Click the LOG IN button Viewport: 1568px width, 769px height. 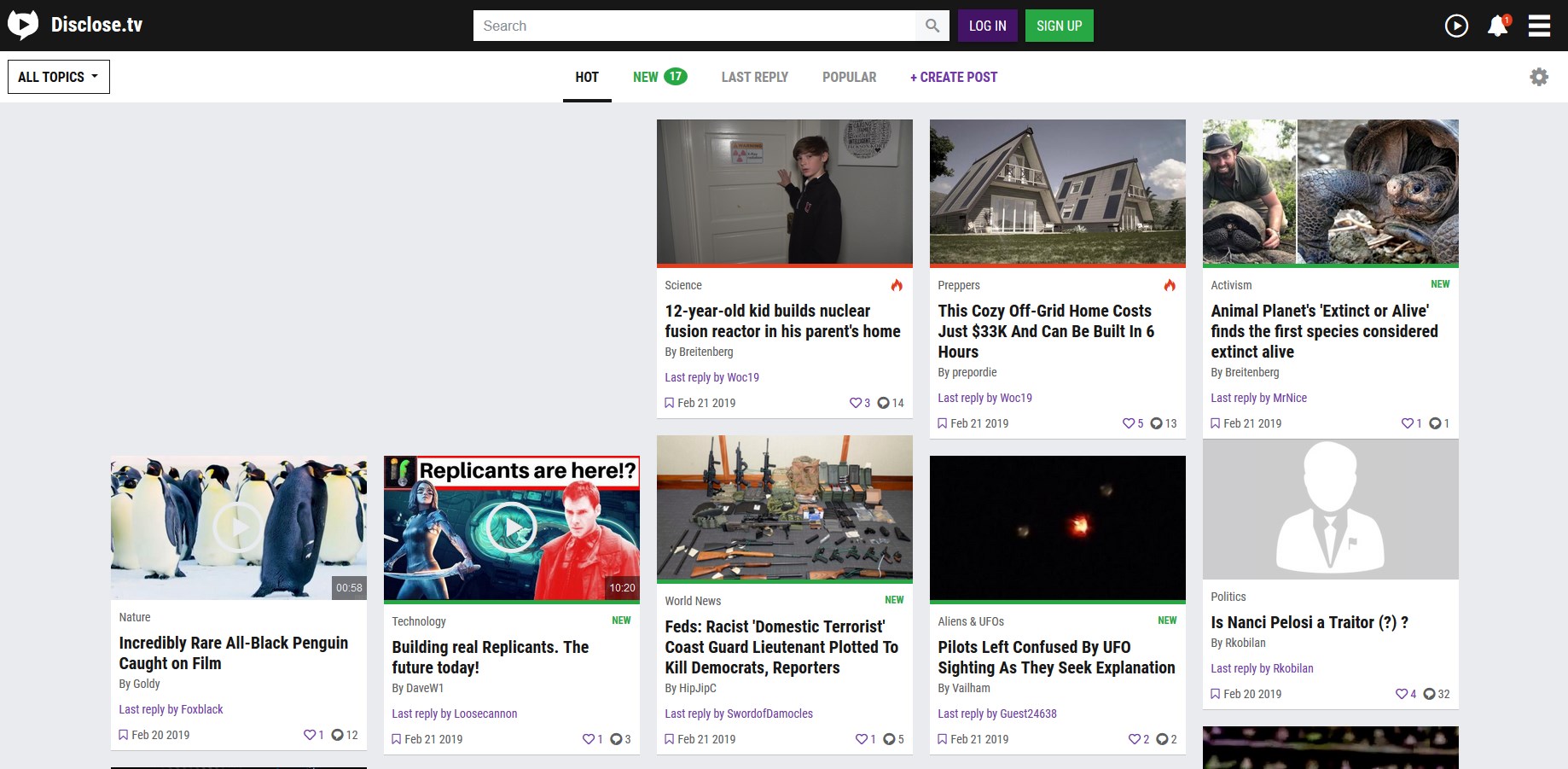click(988, 26)
